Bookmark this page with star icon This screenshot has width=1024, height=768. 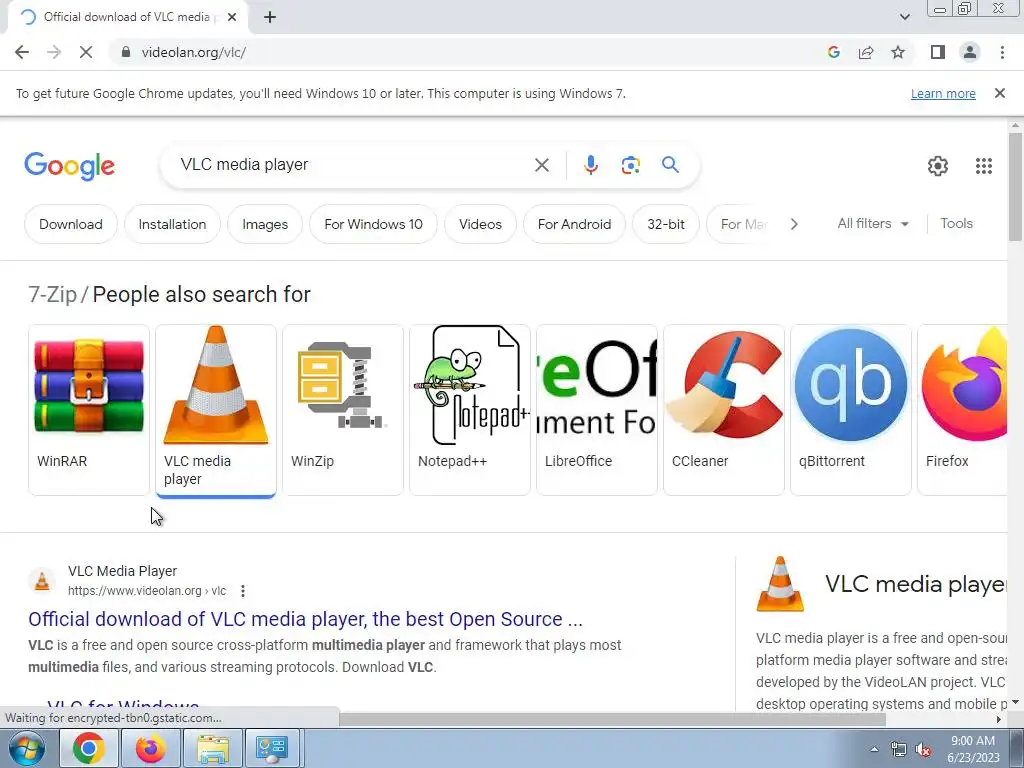coord(898,52)
